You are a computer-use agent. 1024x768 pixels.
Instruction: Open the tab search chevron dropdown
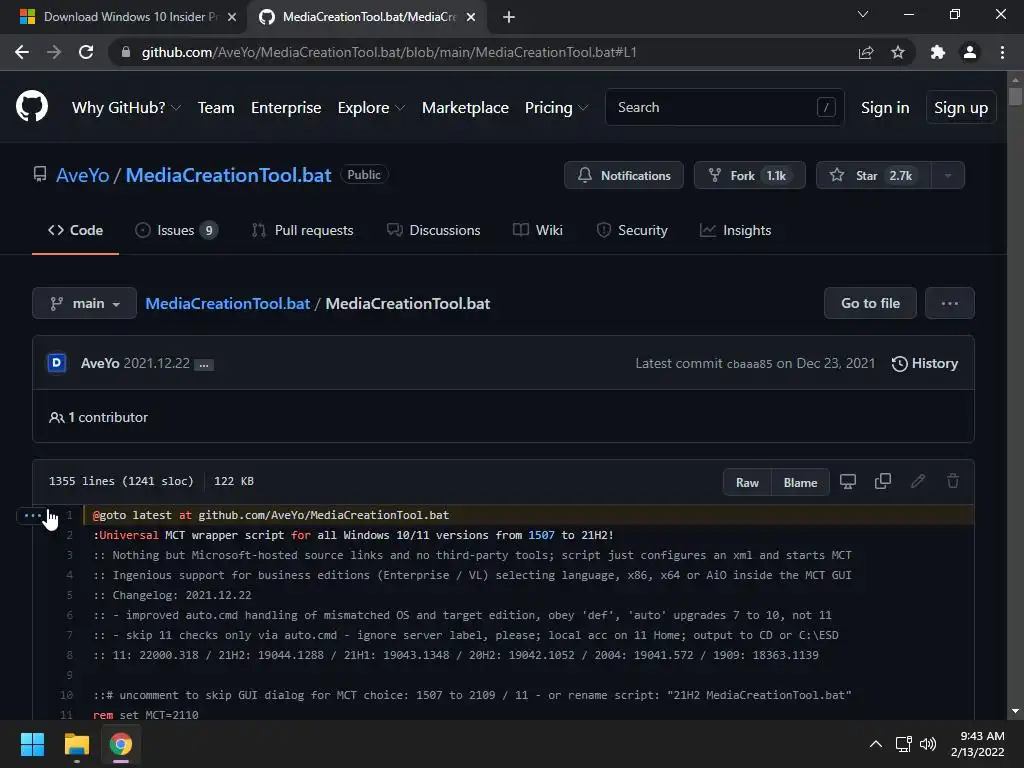tap(863, 14)
